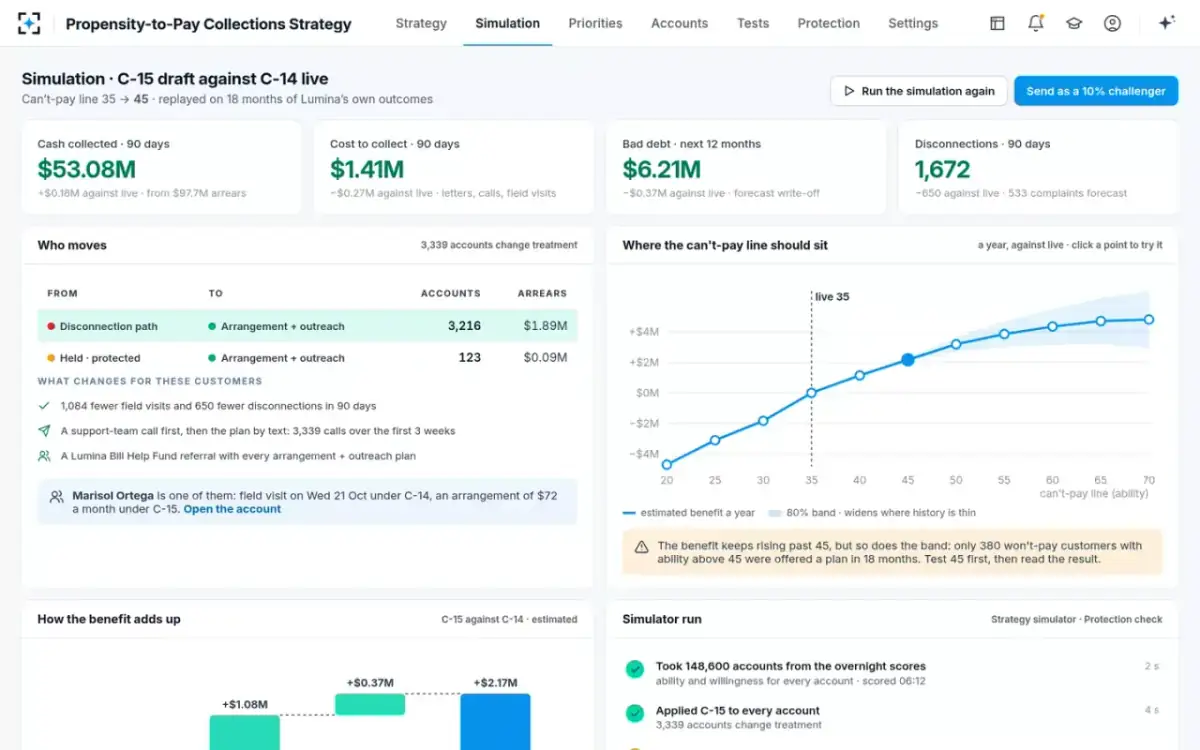Open the user profile icon
This screenshot has height=750, width=1200.
[1112, 23]
